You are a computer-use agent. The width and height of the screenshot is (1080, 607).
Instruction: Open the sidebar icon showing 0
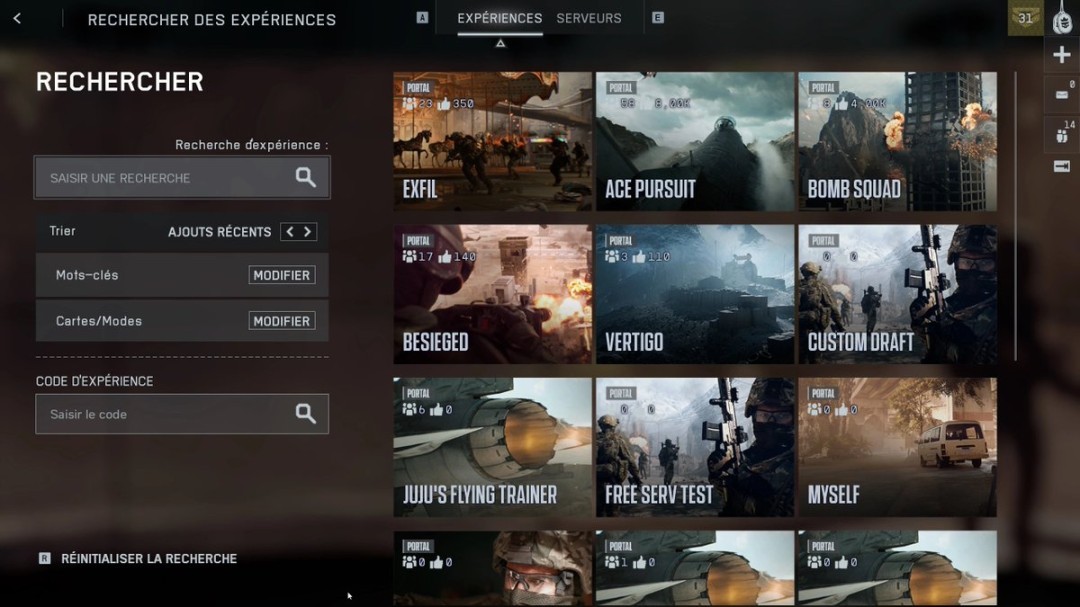point(1062,94)
